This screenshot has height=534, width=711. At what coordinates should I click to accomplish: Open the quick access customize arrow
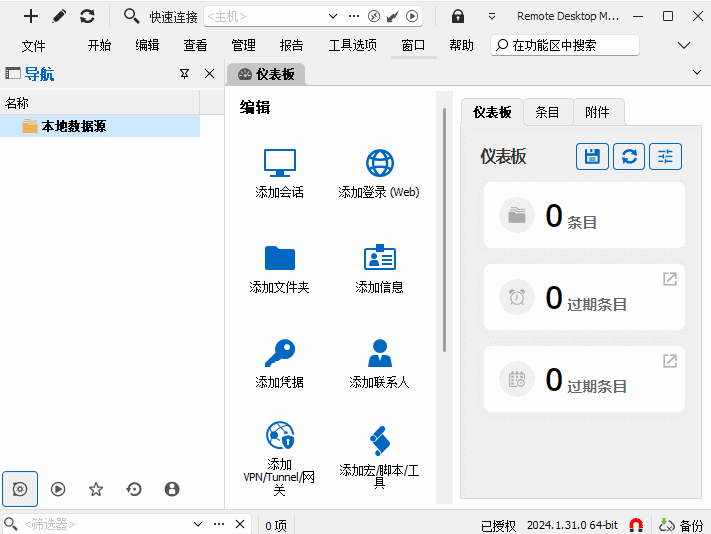click(492, 16)
